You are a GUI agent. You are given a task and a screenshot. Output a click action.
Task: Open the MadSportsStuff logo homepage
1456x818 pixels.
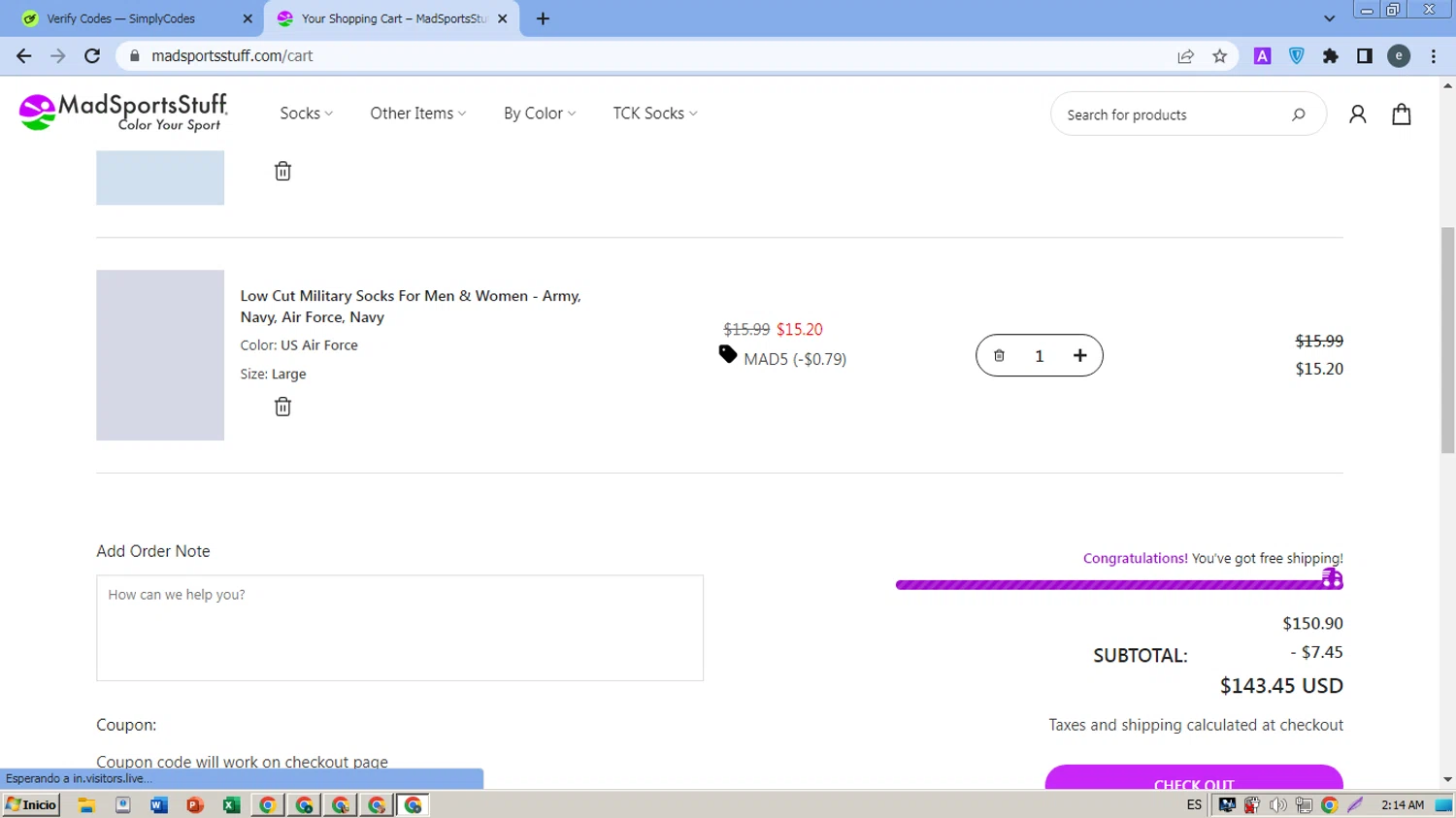click(x=123, y=113)
